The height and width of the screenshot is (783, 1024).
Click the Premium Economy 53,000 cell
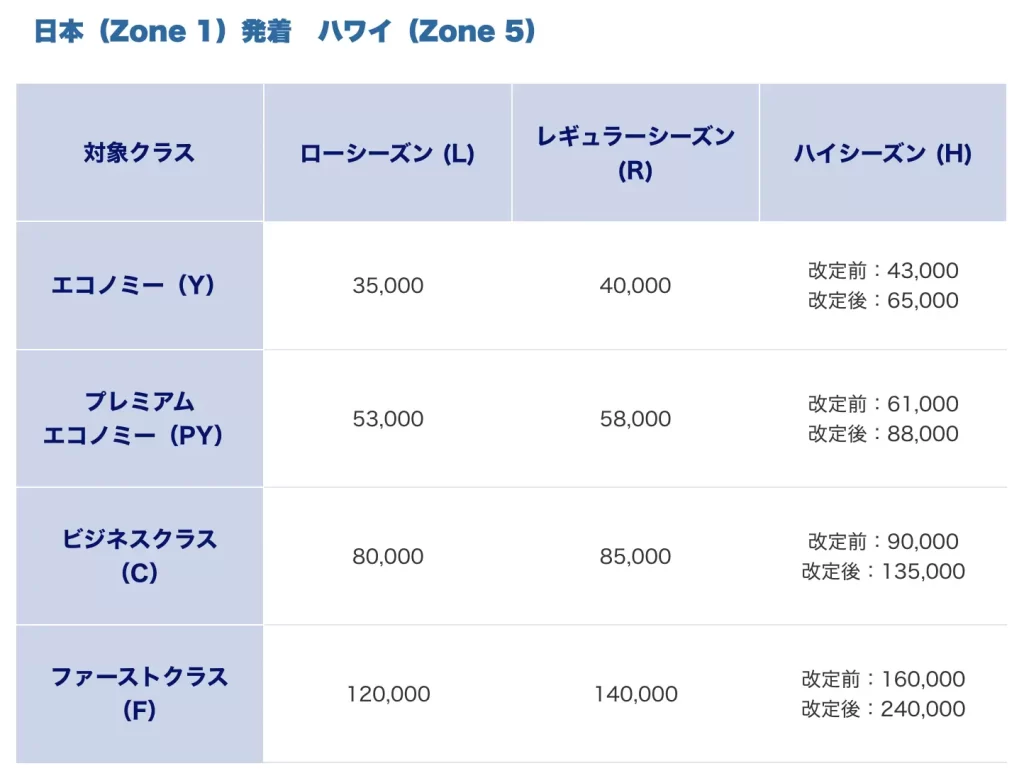[x=388, y=419]
